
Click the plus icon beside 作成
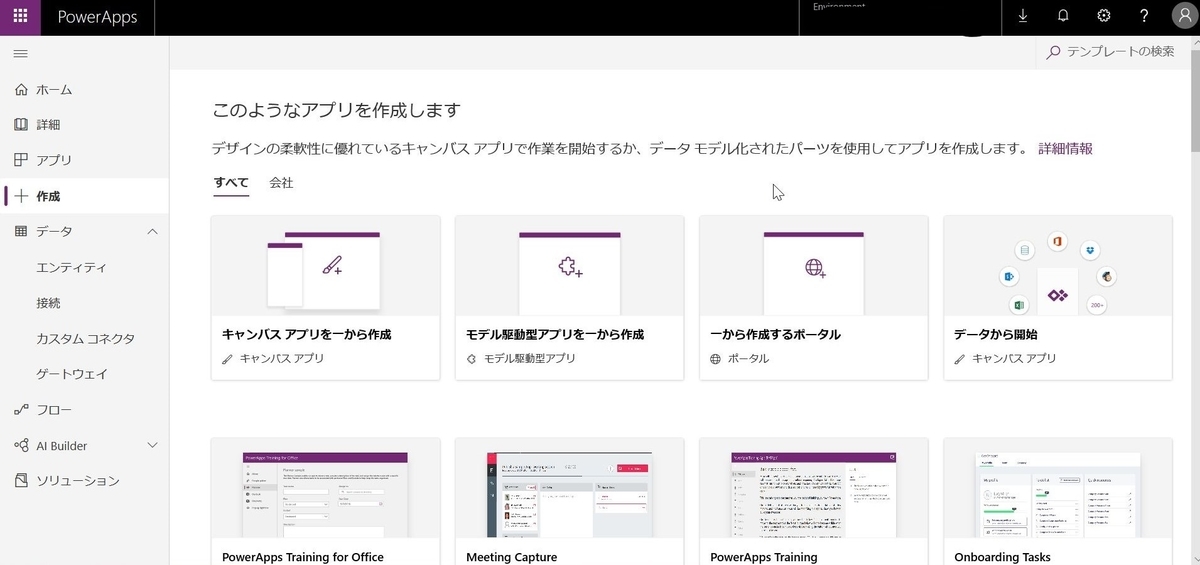coord(21,196)
